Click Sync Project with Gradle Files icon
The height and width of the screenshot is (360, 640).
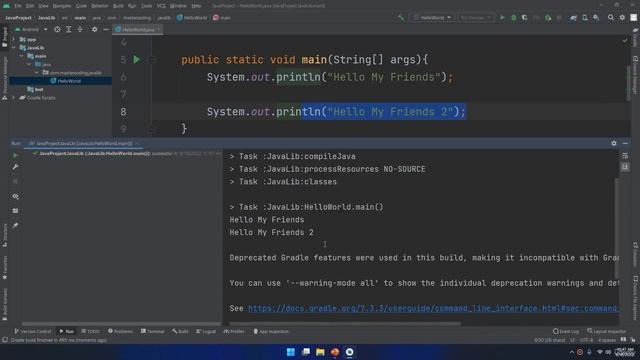(x=573, y=18)
